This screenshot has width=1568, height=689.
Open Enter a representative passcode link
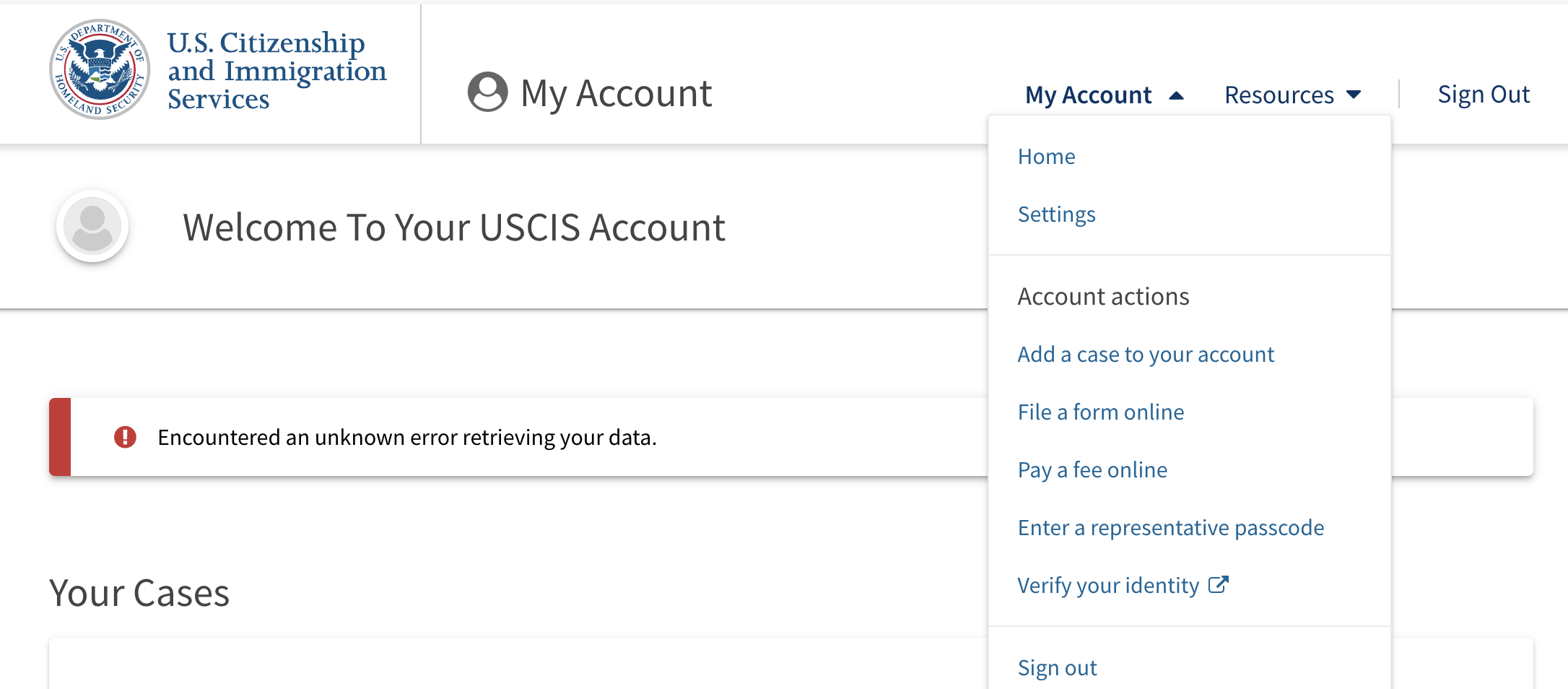click(x=1171, y=527)
